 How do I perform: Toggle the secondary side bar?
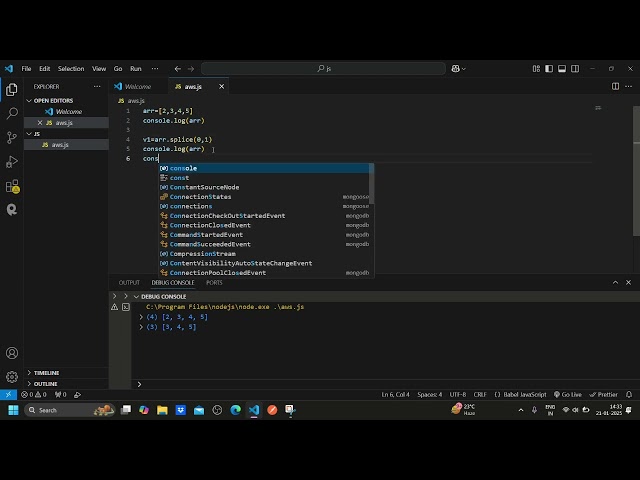(x=575, y=69)
